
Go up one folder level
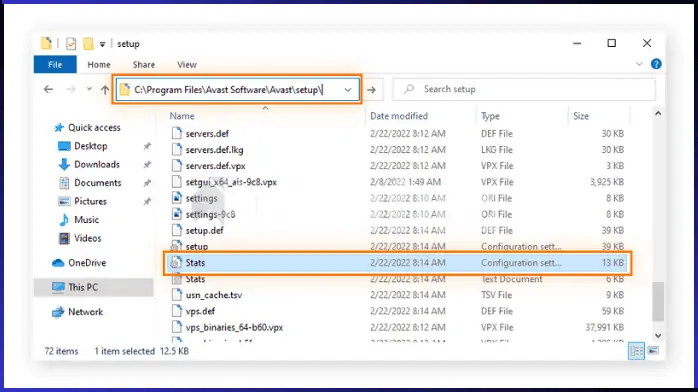(x=105, y=89)
